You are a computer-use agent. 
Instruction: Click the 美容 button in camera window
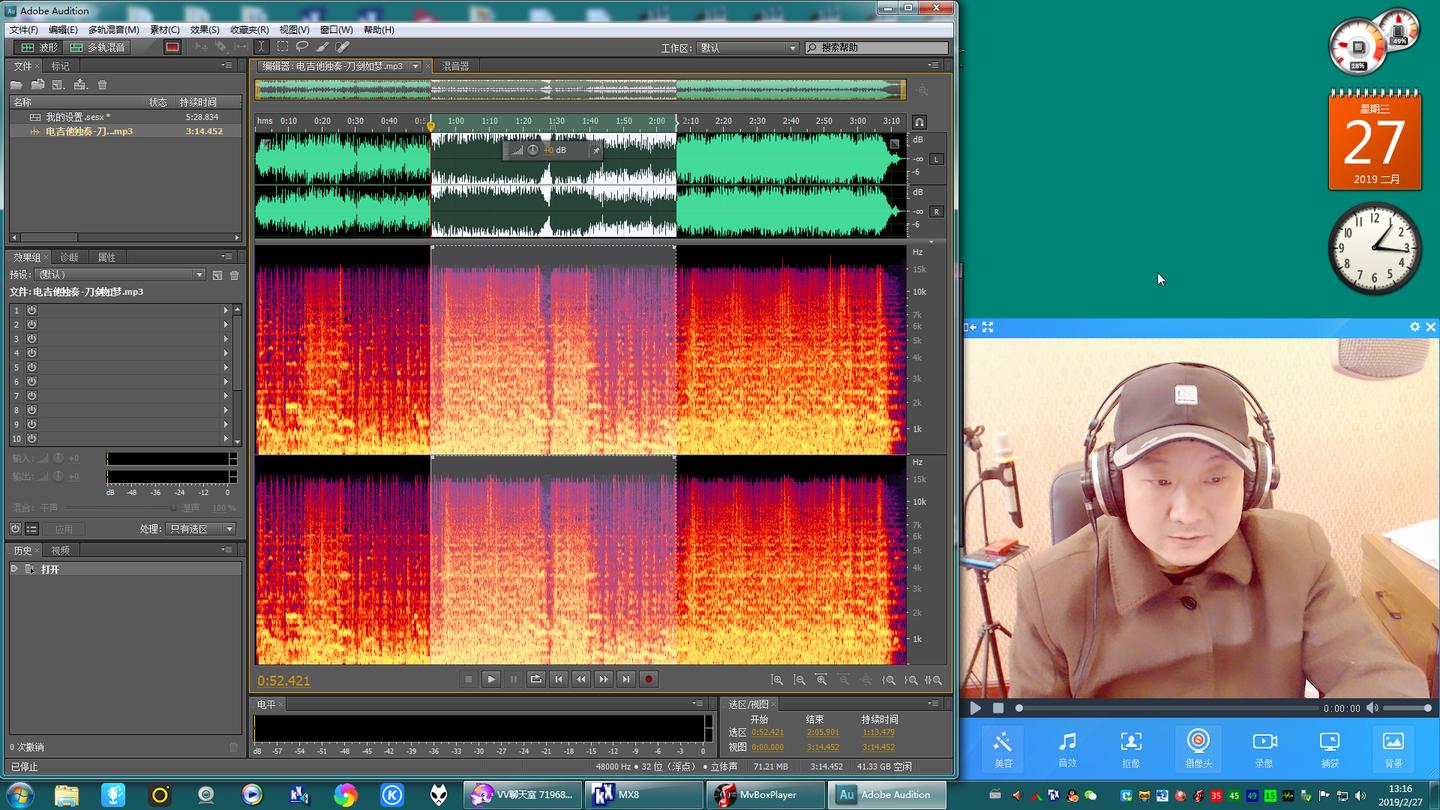tap(1003, 748)
